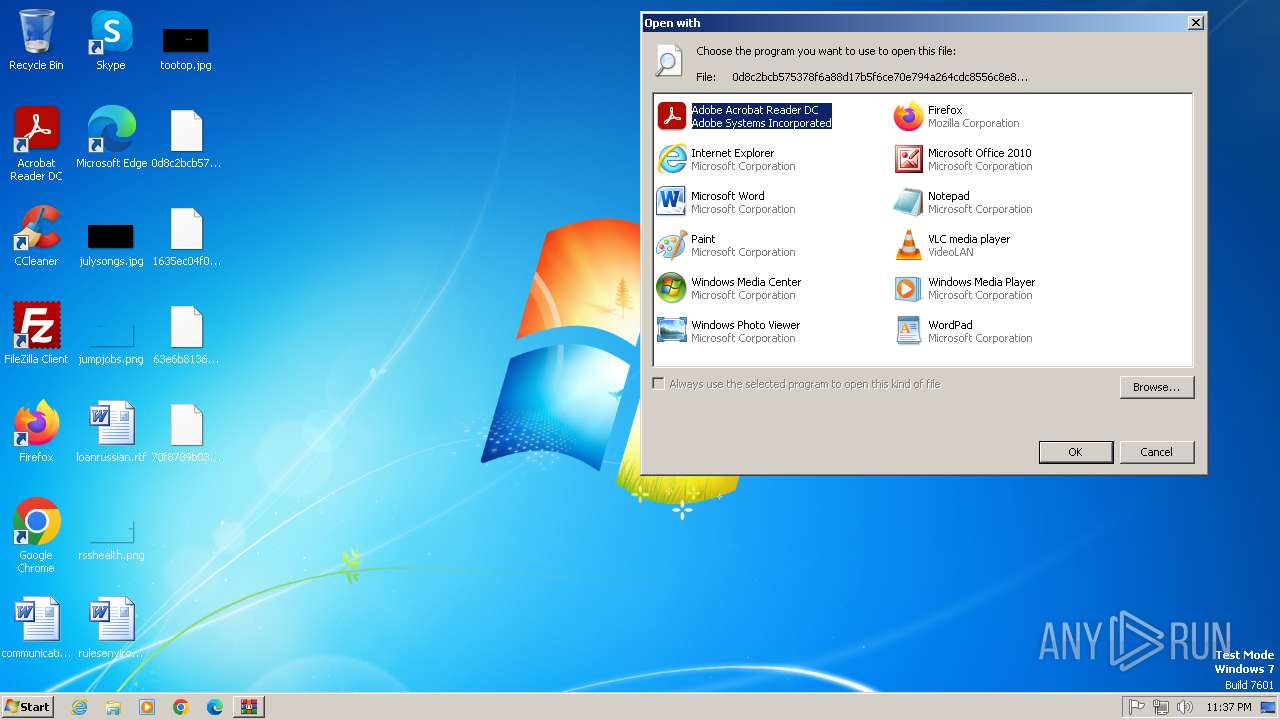This screenshot has width=1280, height=720.
Task: Launch Google Chrome from the taskbar
Action: click(x=181, y=707)
